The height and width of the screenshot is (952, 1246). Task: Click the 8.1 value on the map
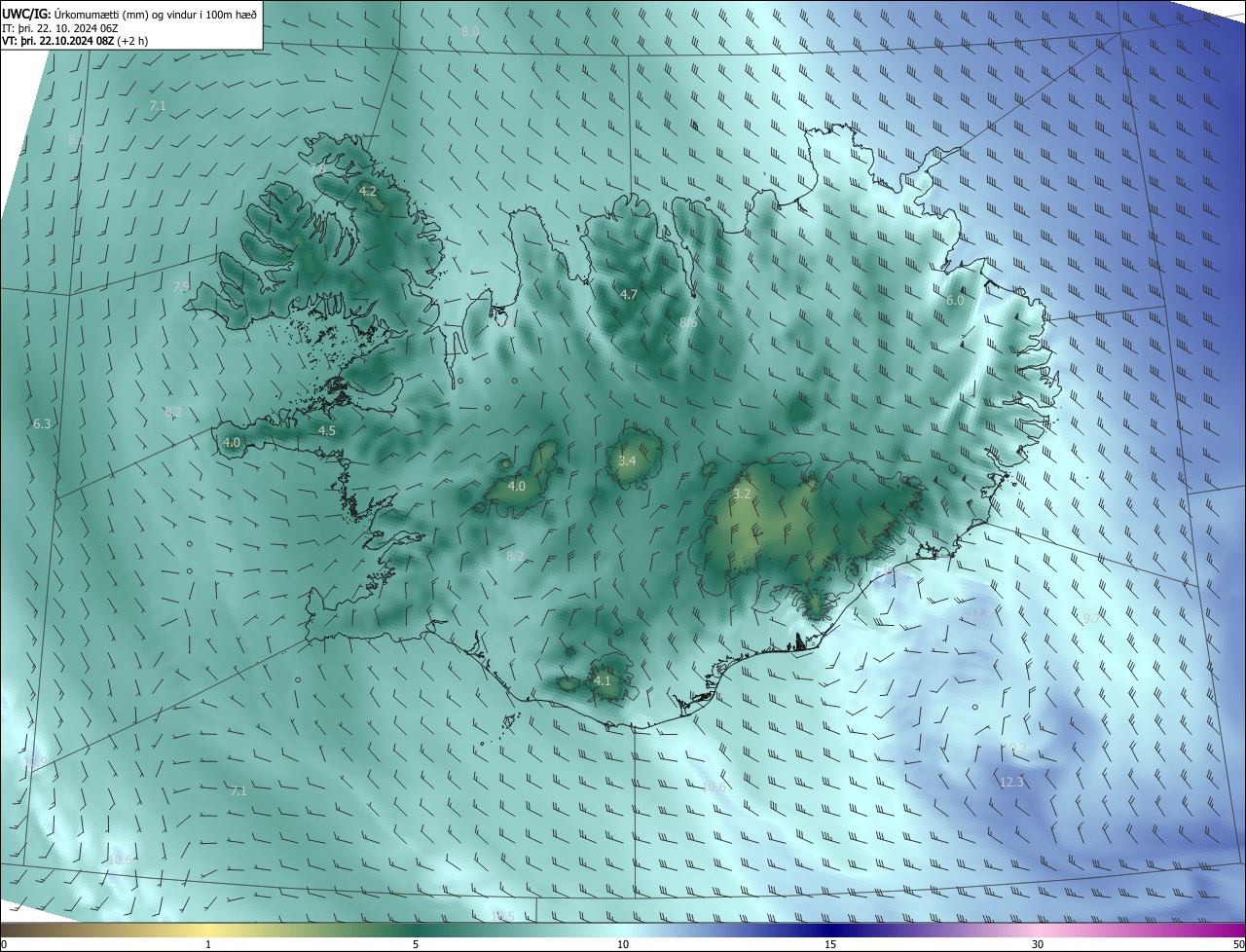click(x=77, y=141)
